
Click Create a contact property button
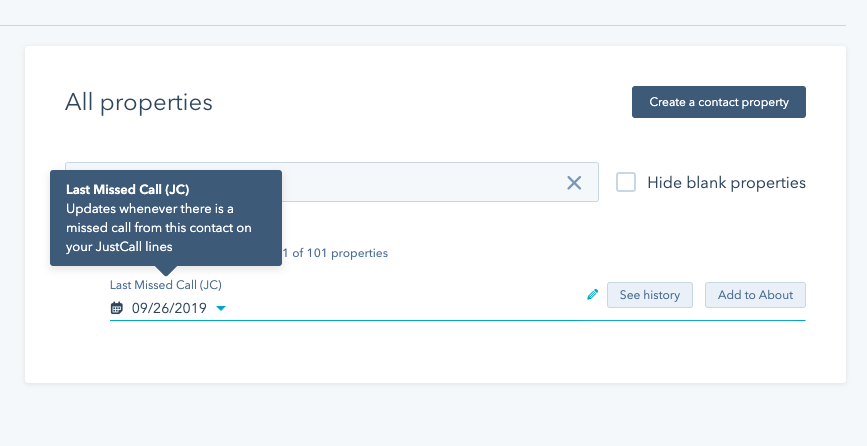[719, 102]
